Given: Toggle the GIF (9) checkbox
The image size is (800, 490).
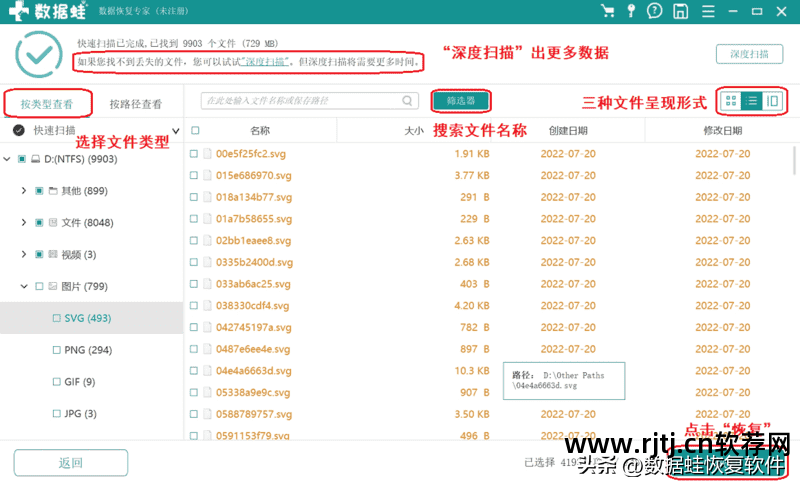Looking at the screenshot, I should [x=57, y=382].
